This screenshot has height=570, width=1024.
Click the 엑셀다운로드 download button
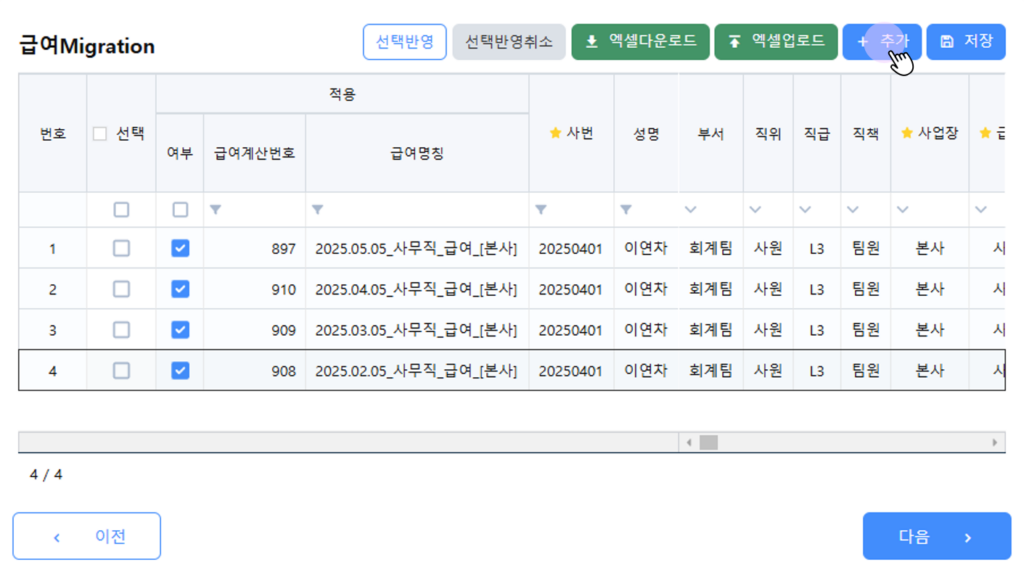point(640,42)
